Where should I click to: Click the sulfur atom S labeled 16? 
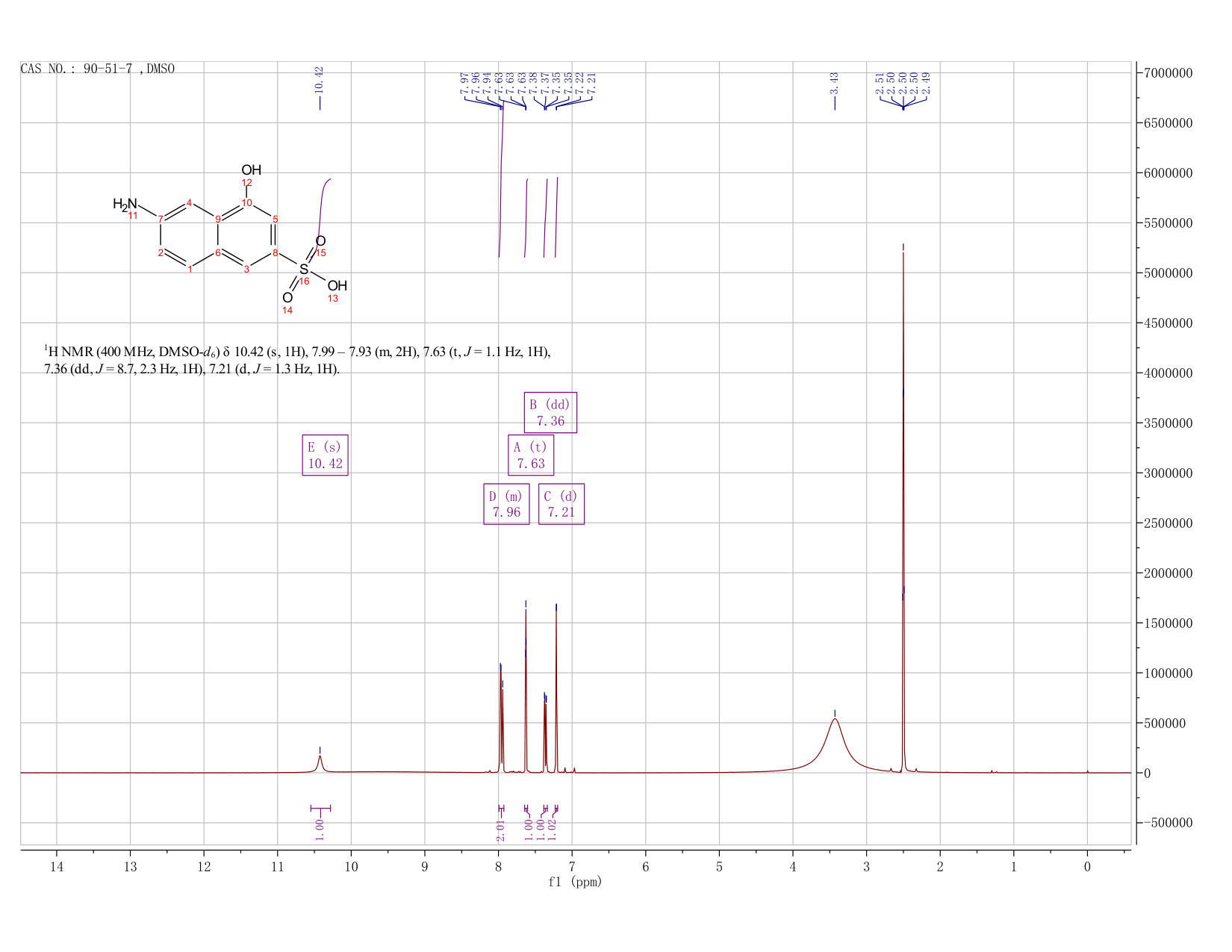click(x=303, y=269)
